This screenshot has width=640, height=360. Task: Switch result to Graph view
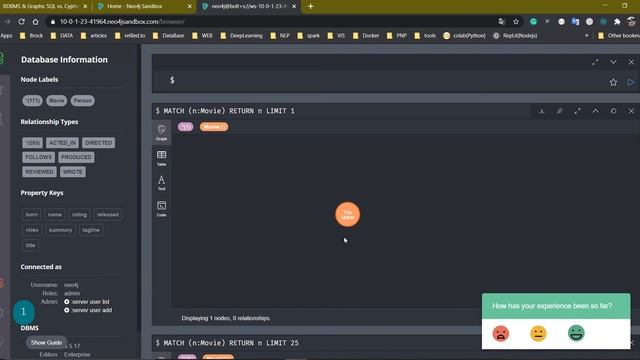point(162,133)
